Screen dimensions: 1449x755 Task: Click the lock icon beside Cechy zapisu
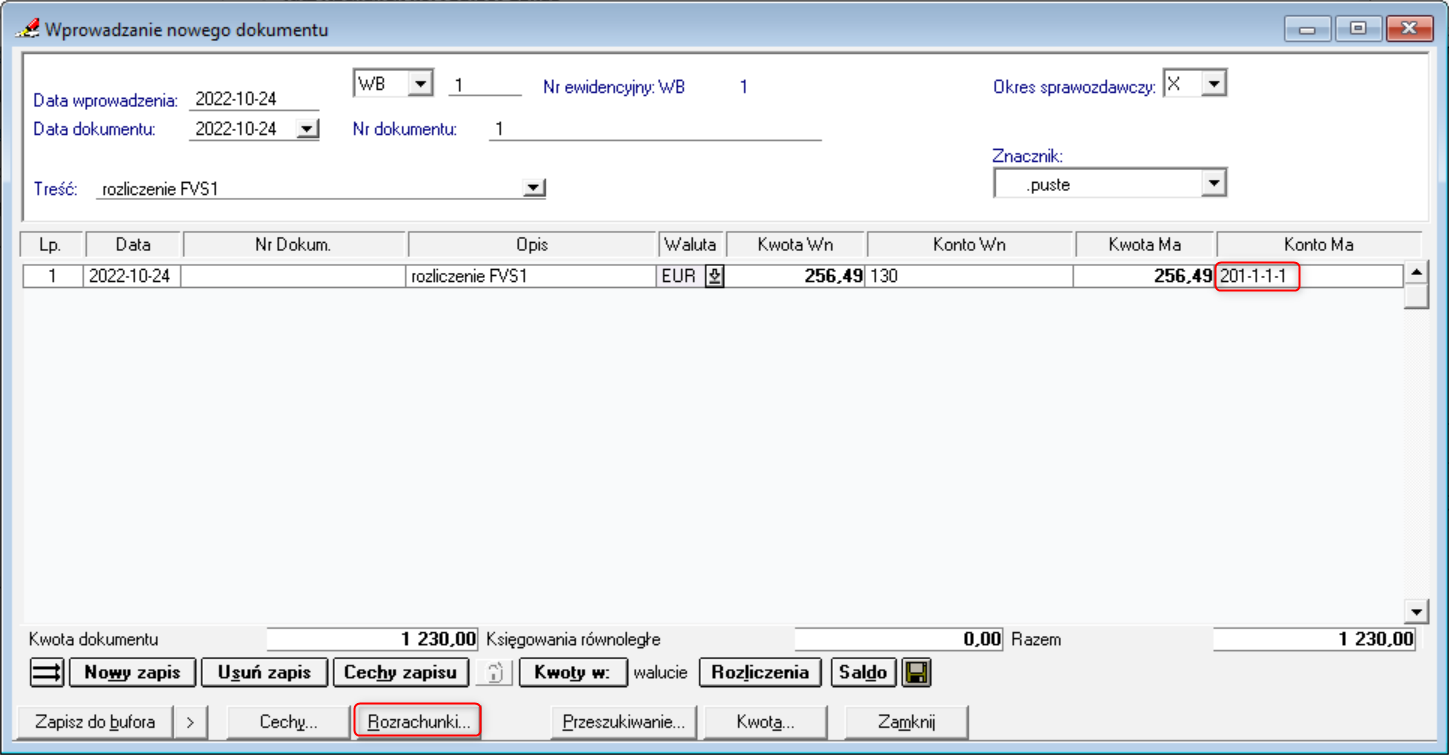pyautogui.click(x=494, y=673)
